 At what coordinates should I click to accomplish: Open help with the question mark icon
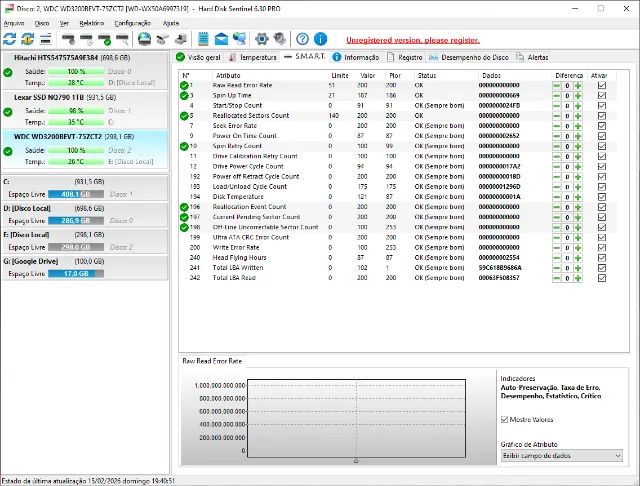click(x=302, y=39)
